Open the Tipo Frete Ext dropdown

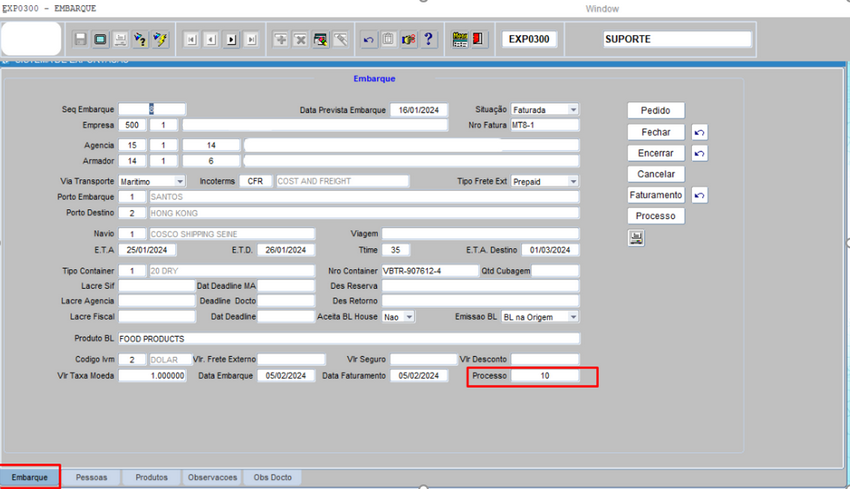click(x=573, y=181)
